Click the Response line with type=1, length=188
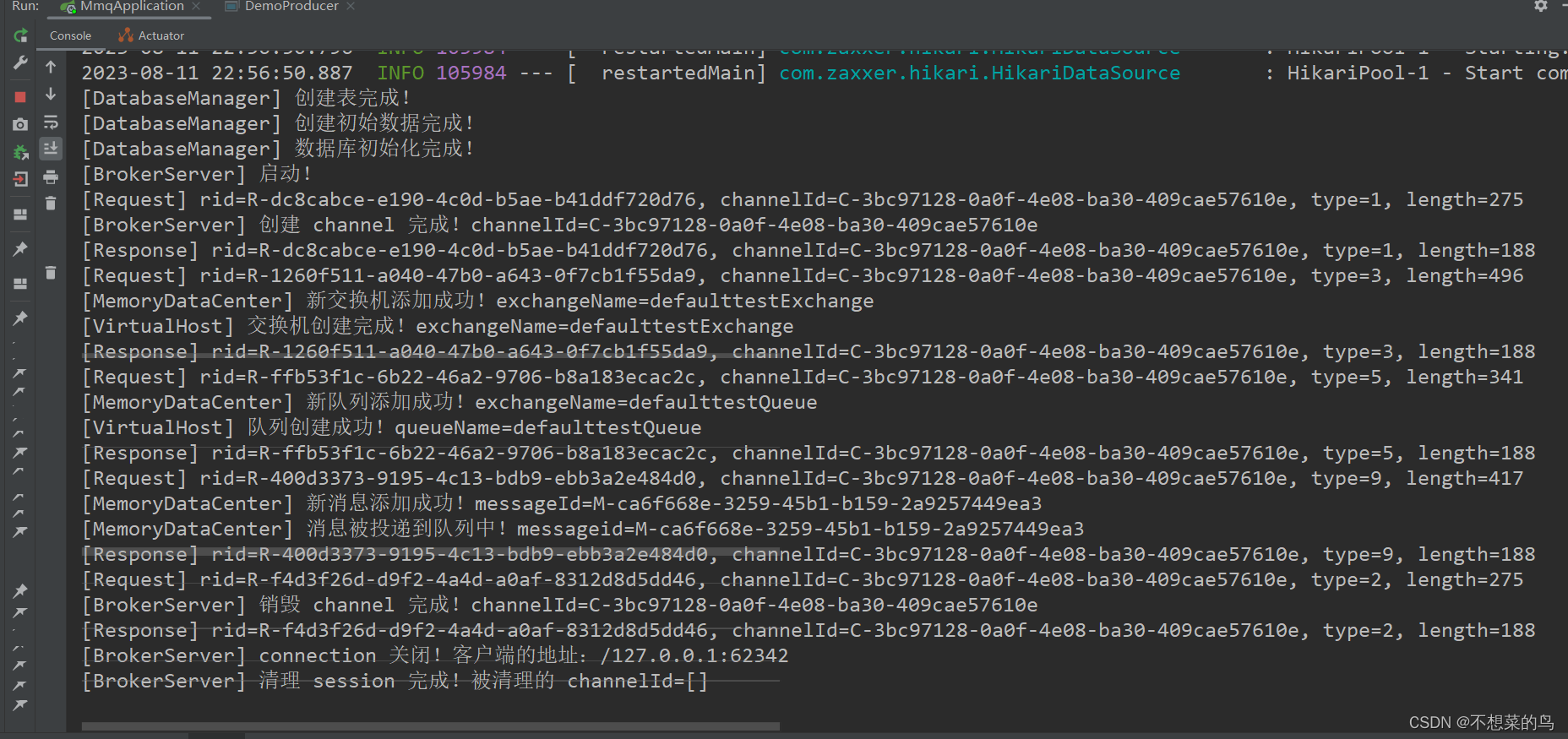Image resolution: width=1568 pixels, height=739 pixels. pos(808,250)
